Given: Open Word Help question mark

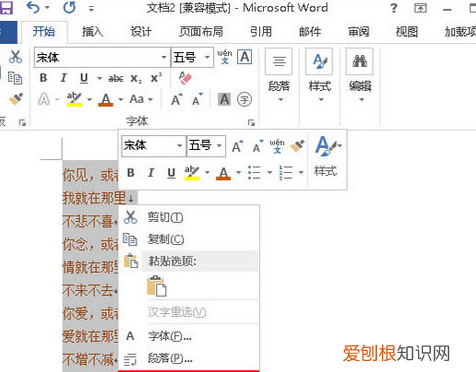Looking at the screenshot, I should 394,8.
